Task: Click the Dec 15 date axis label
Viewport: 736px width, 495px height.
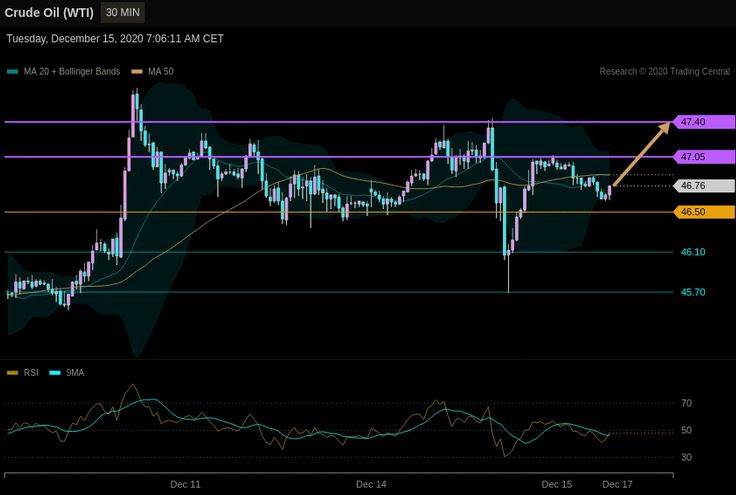Action: click(x=557, y=484)
